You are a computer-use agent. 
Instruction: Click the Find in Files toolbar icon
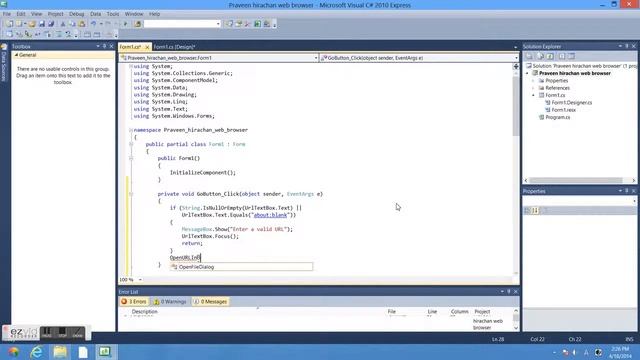[138, 24]
